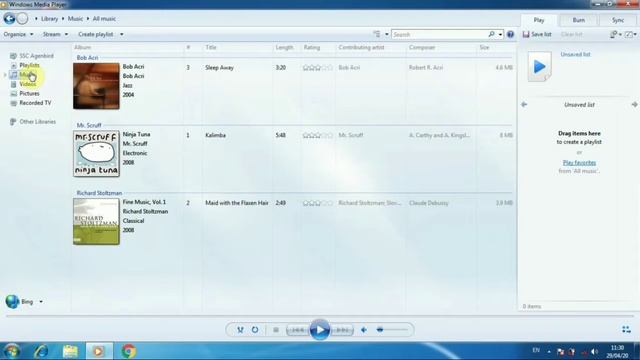Go to next list with right arrow
This screenshot has height=360, width=640.
click(x=634, y=104)
